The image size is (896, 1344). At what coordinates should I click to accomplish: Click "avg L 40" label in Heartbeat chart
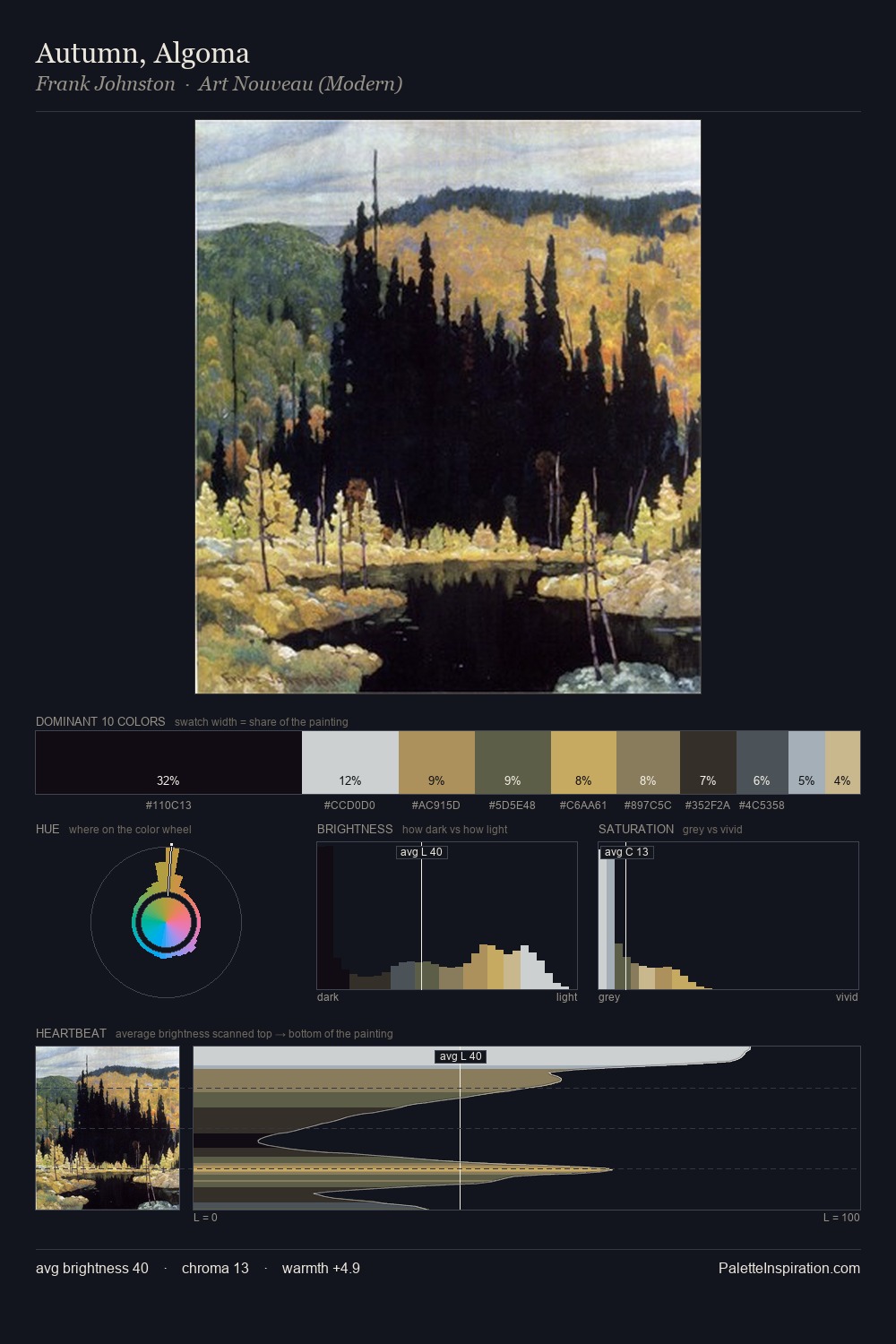[x=461, y=1056]
